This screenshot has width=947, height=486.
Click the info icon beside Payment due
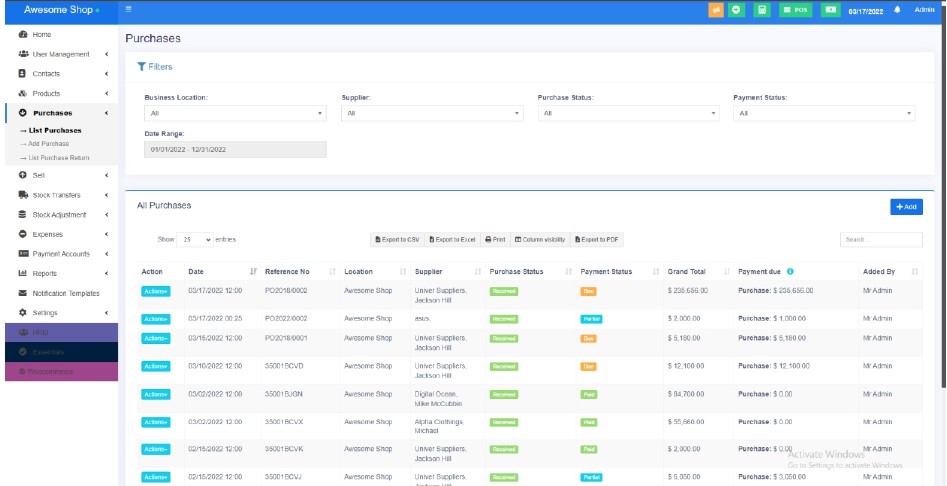pyautogui.click(x=790, y=272)
